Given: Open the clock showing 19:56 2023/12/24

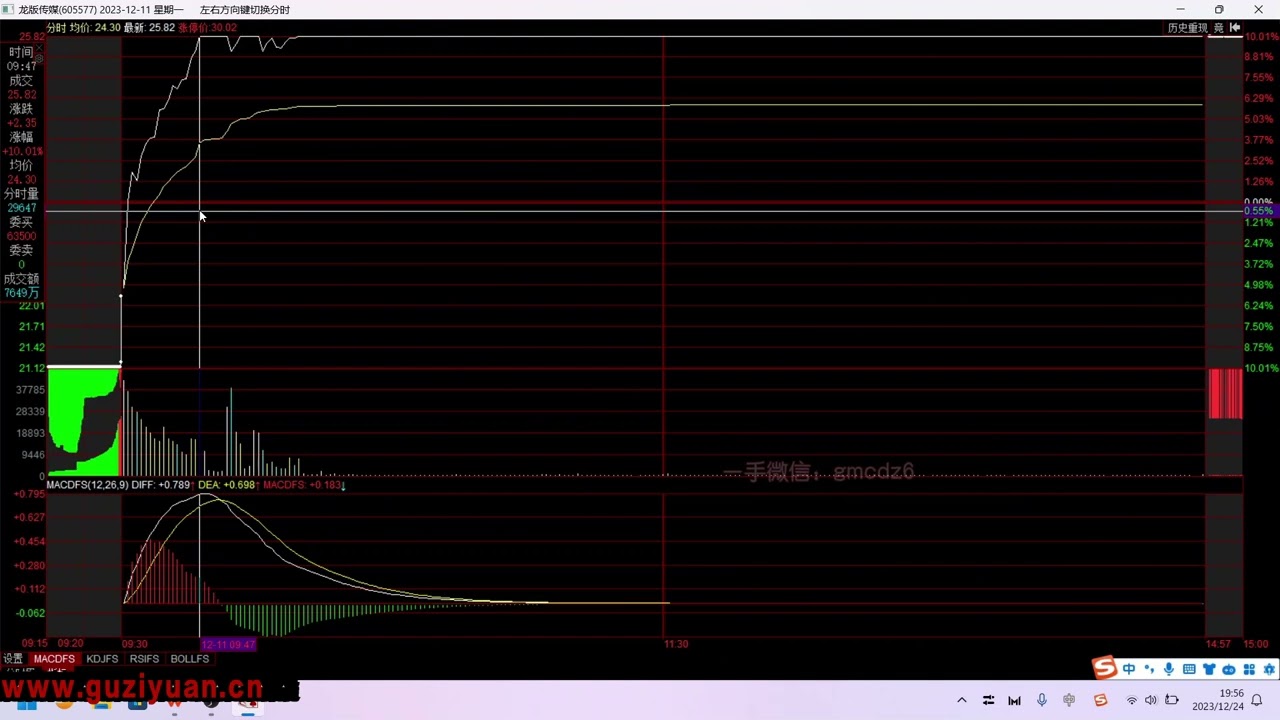Looking at the screenshot, I should 1217,700.
